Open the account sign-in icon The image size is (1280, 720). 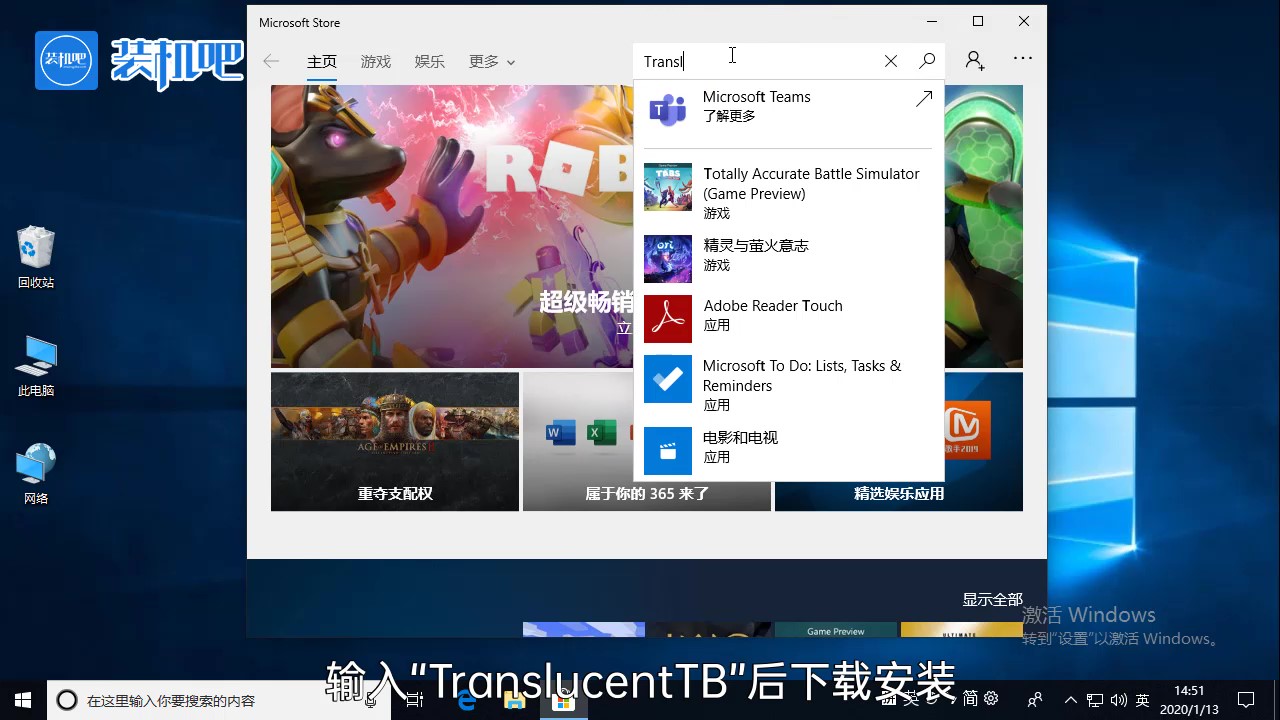(x=975, y=61)
